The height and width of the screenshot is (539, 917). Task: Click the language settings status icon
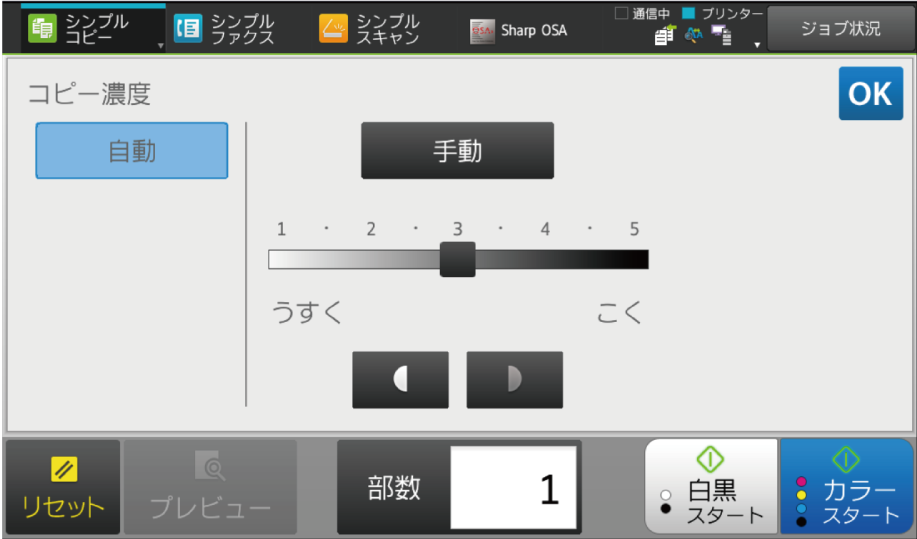pyautogui.click(x=694, y=36)
